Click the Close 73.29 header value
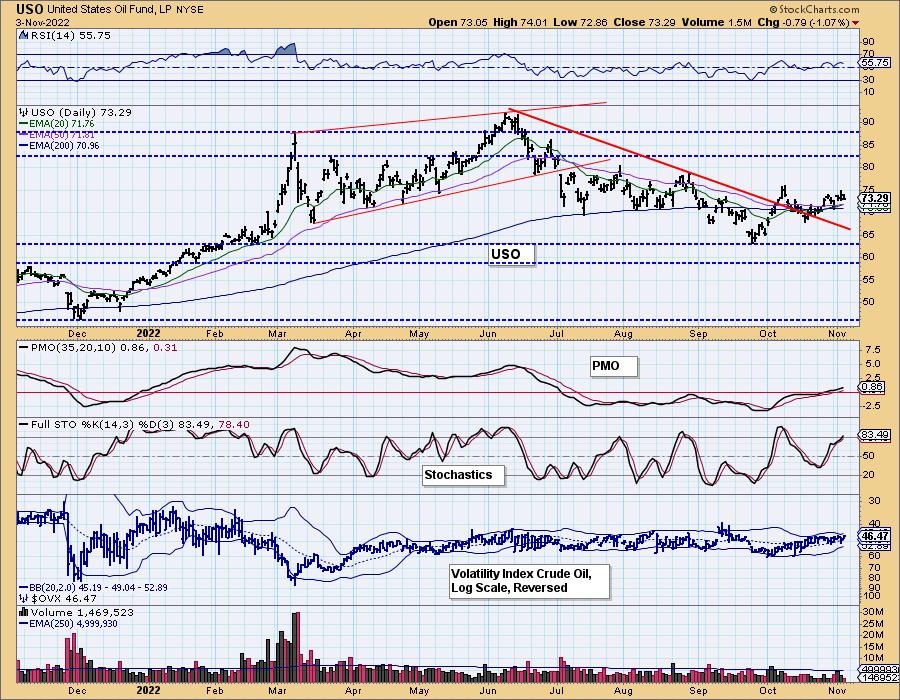900x700 pixels. coord(645,22)
